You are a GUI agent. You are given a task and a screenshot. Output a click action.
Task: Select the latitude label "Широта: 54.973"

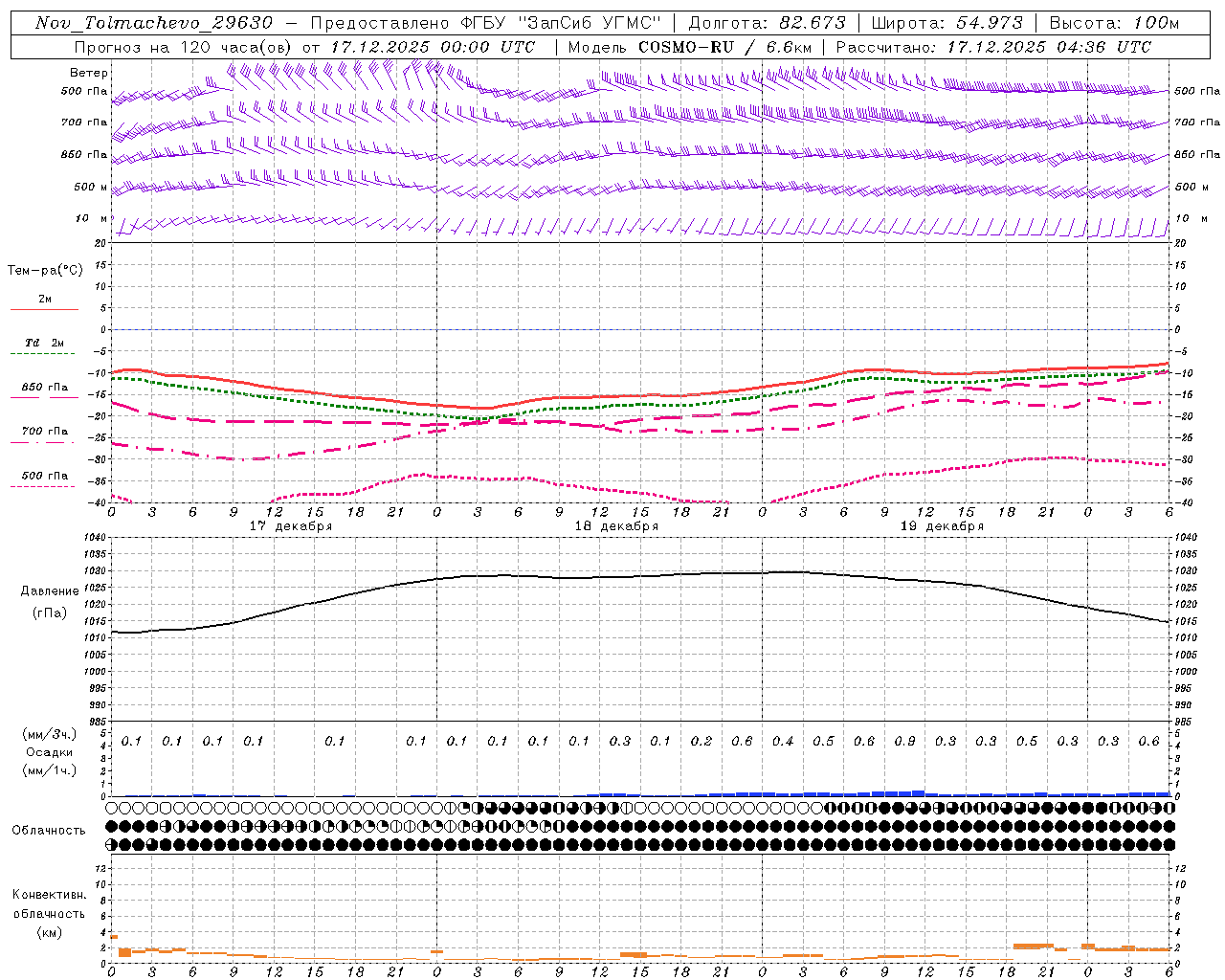click(x=947, y=23)
